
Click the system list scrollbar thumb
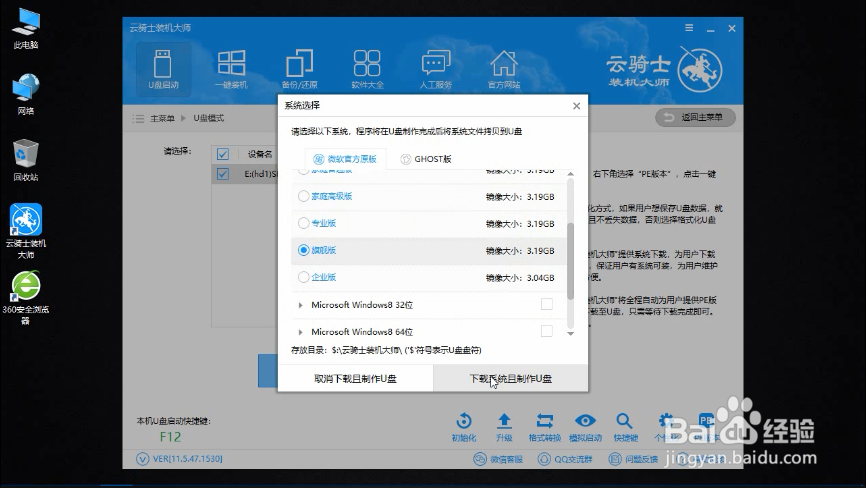[x=571, y=261]
